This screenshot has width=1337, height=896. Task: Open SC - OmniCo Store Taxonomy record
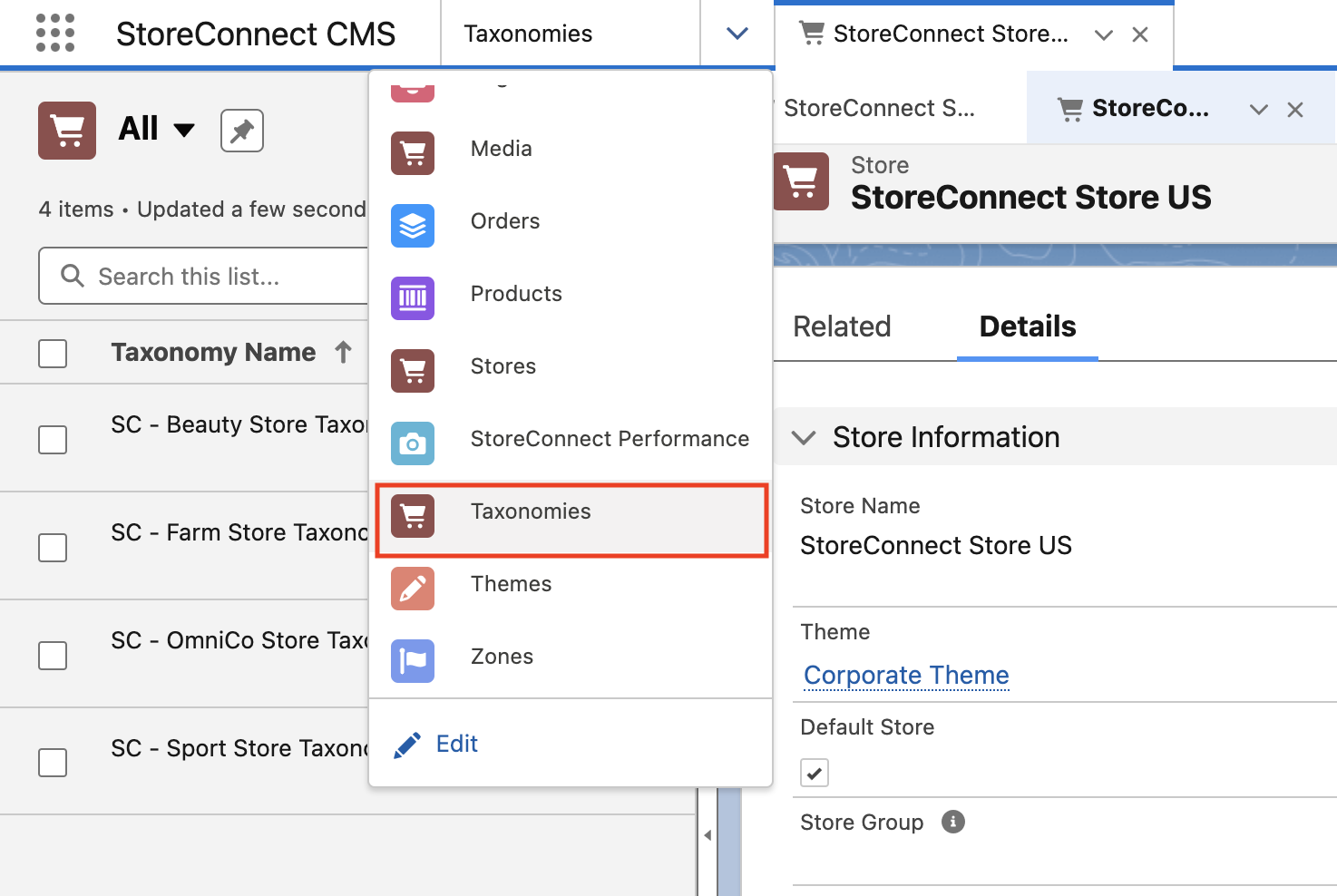[239, 640]
